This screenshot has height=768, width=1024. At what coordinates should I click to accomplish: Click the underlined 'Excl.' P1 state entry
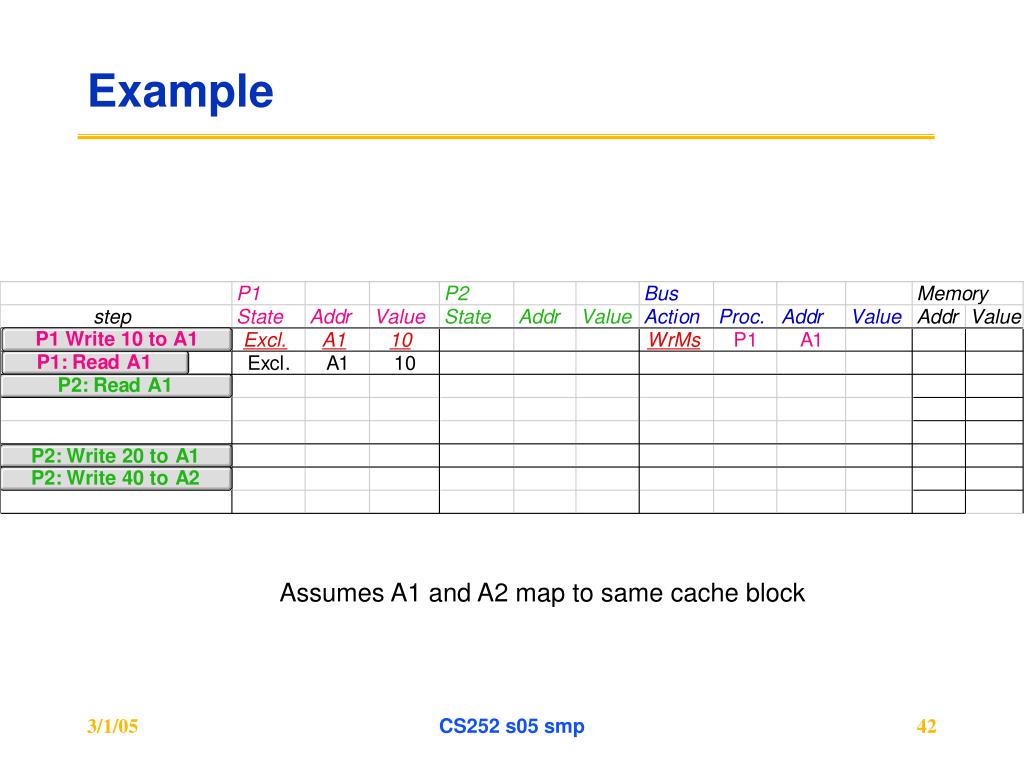point(265,340)
